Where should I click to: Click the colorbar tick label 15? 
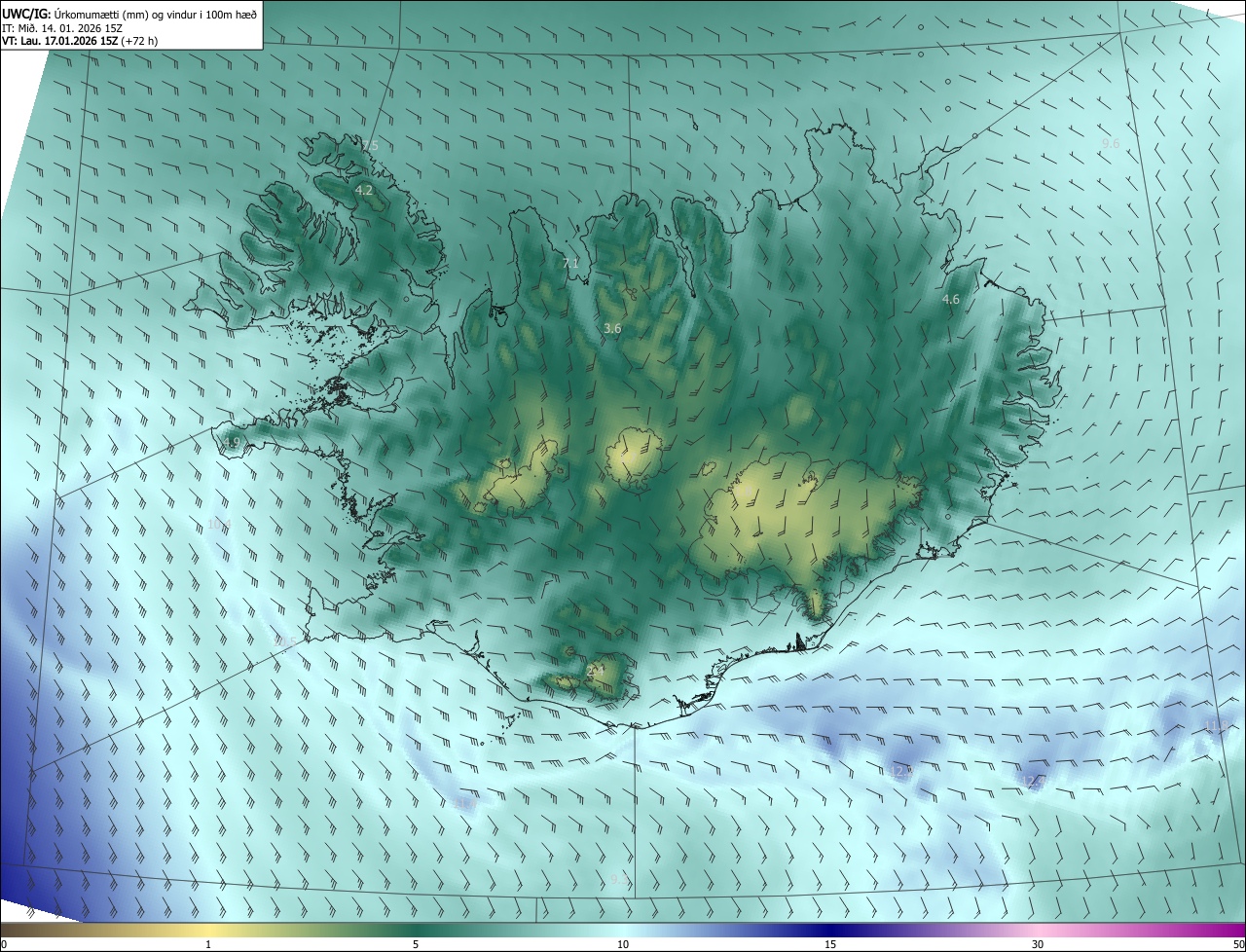point(830,944)
